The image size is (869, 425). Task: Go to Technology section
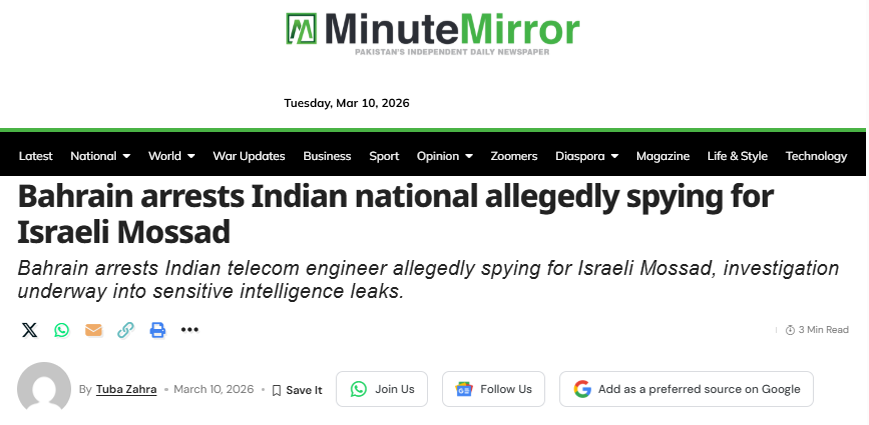tap(816, 156)
